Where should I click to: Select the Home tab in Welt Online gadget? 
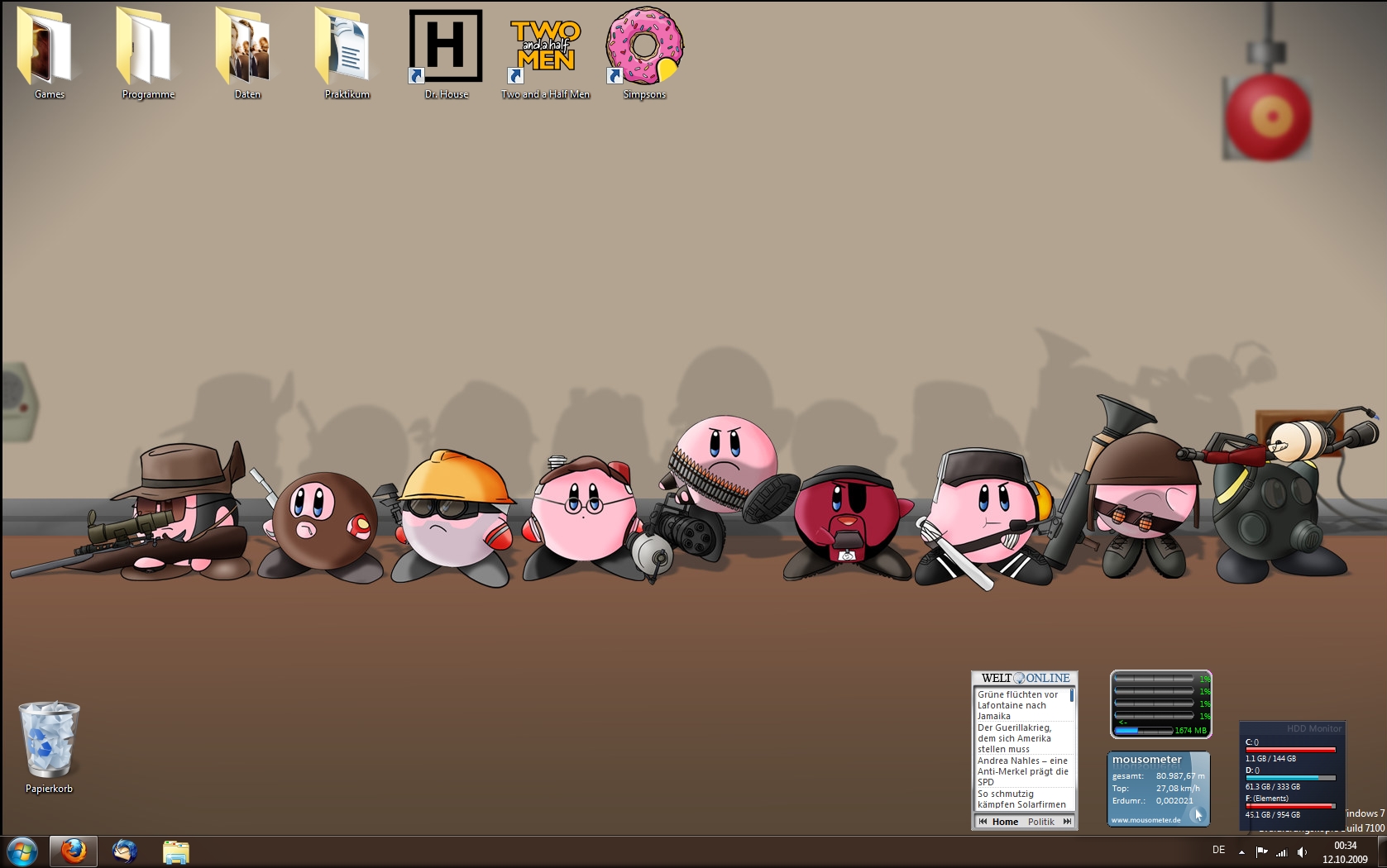click(1005, 822)
